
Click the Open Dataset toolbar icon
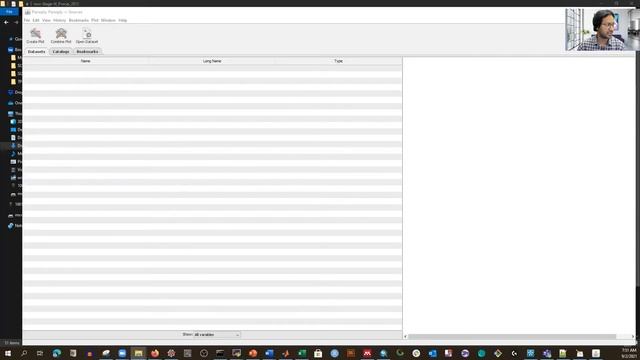tap(87, 36)
